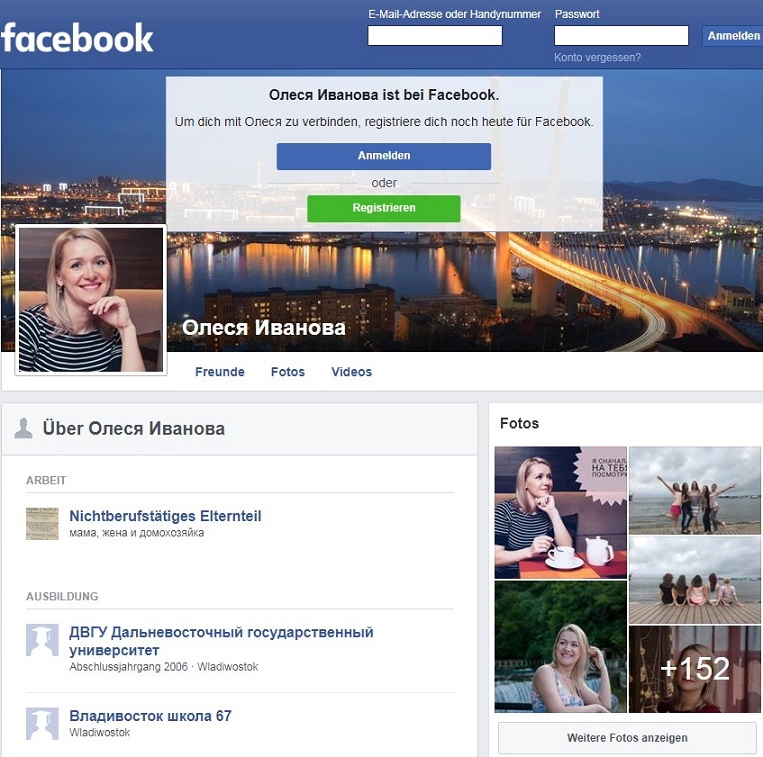Viewport: 763px width, 757px height.
Task: Click the AUSBILDUNG section label
Action: pos(62,596)
